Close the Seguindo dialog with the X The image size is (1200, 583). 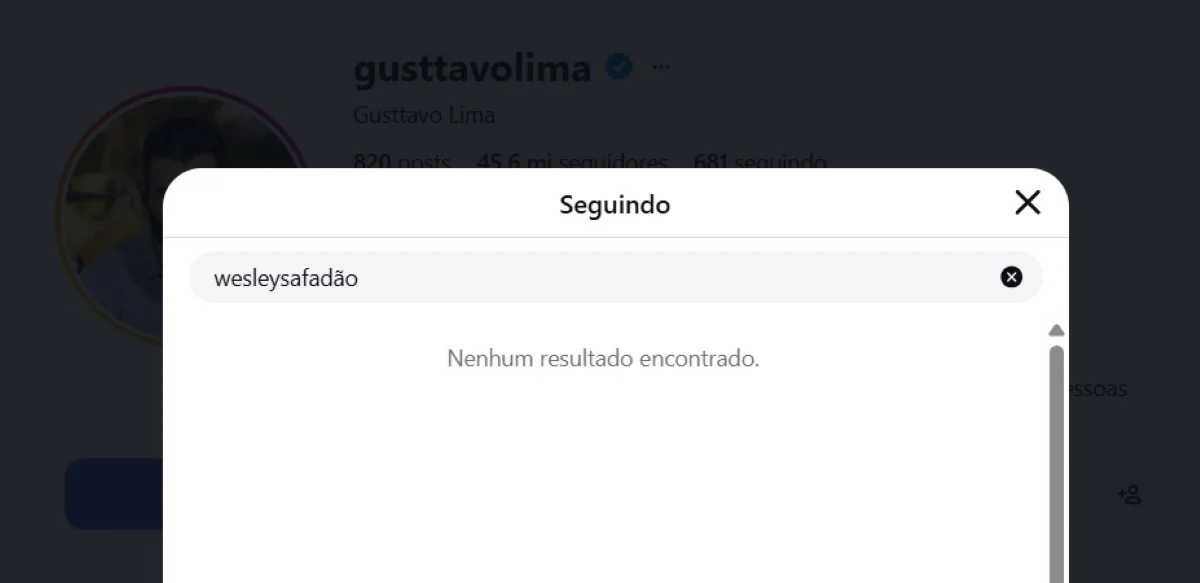click(x=1027, y=203)
